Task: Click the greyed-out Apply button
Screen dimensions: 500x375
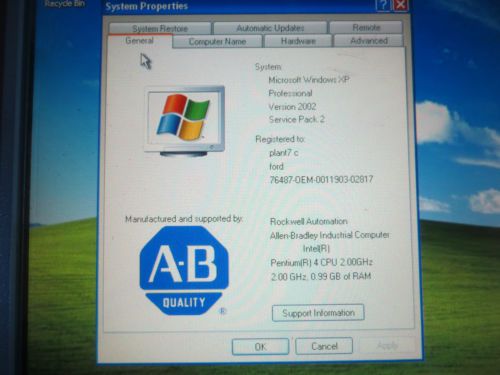Action: (387, 345)
